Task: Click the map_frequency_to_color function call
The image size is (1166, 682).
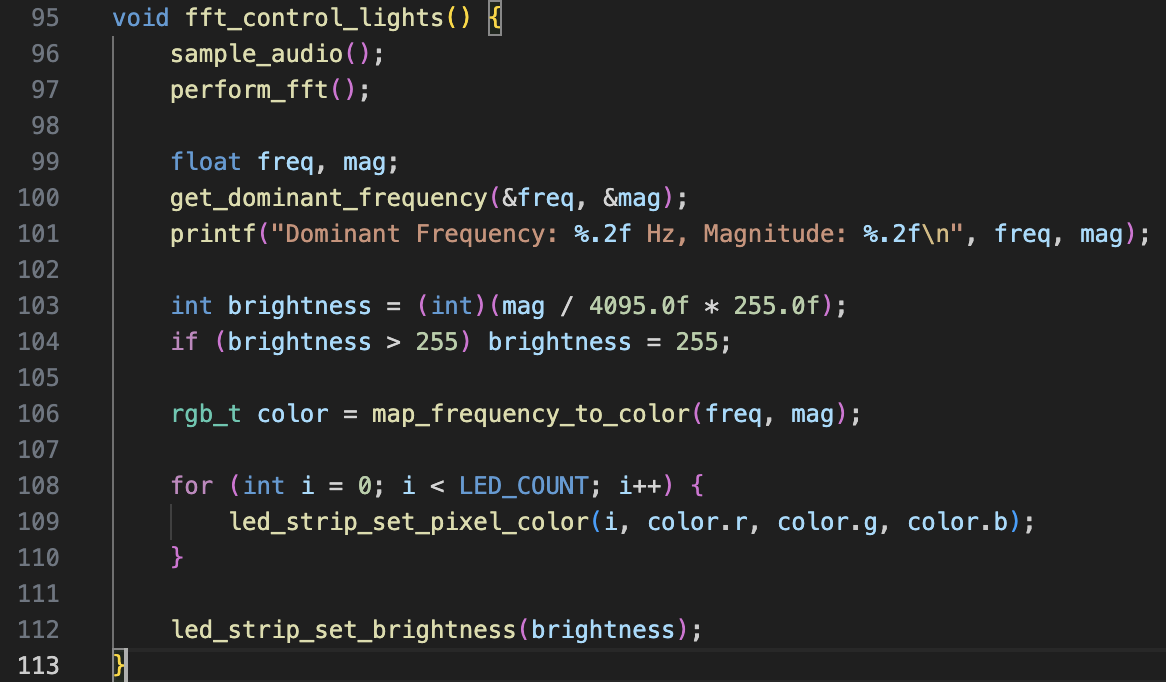Action: click(530, 414)
